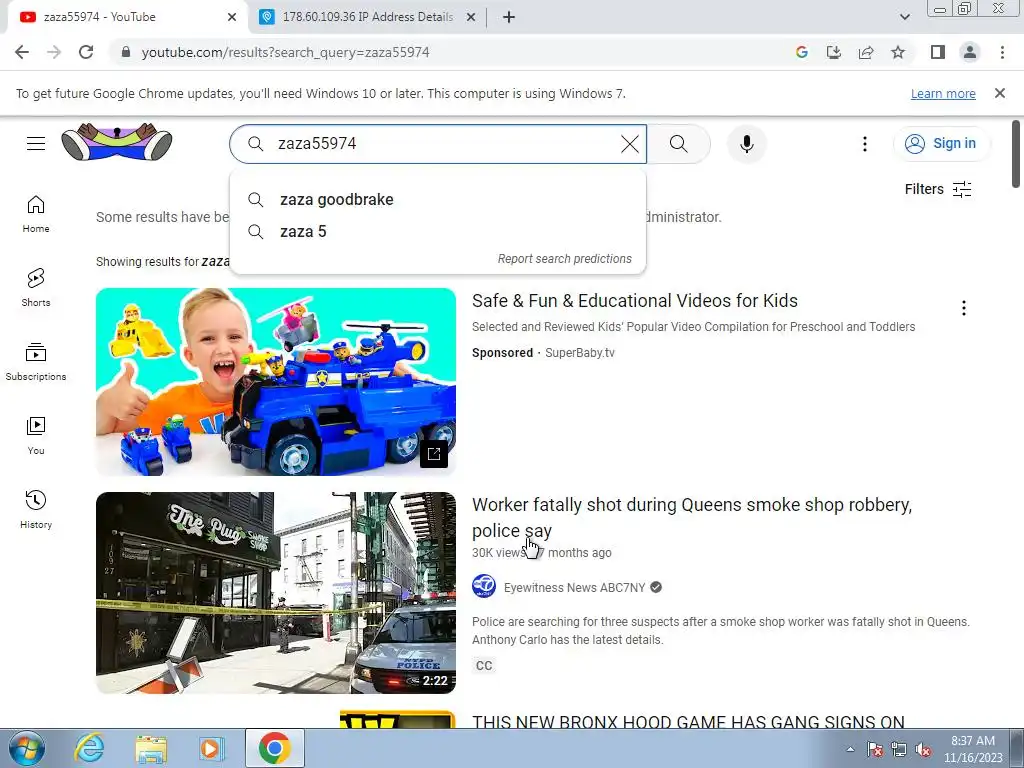Open Windows Explorer folder from the taskbar
This screenshot has width=1024, height=768.
151,748
